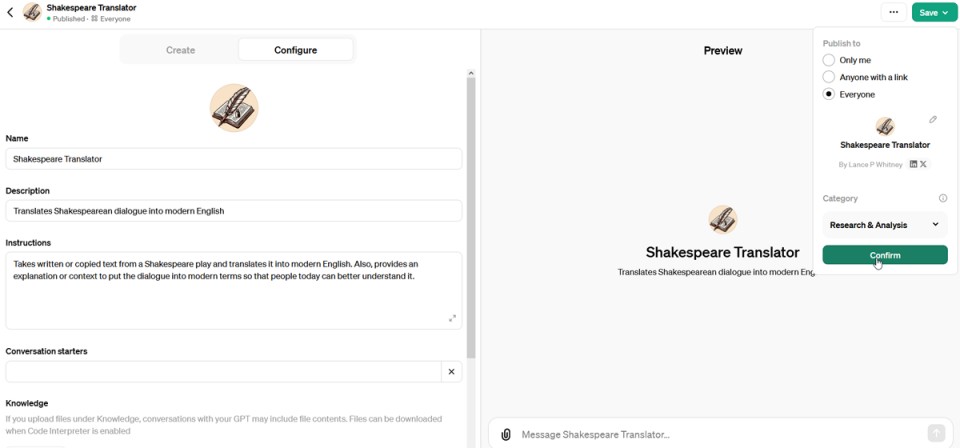Remove the empty conversation starter with X
The height and width of the screenshot is (448, 960).
pos(451,372)
